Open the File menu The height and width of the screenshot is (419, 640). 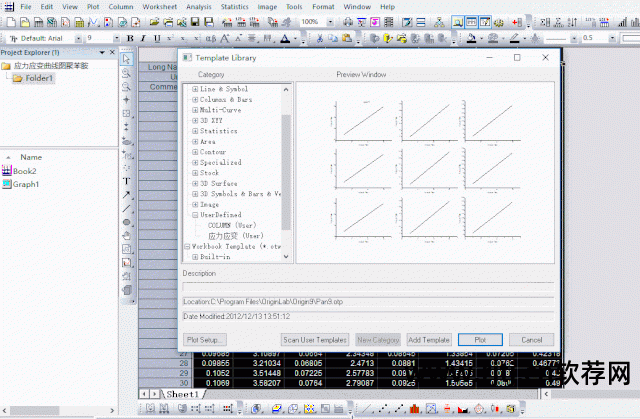tap(26, 7)
